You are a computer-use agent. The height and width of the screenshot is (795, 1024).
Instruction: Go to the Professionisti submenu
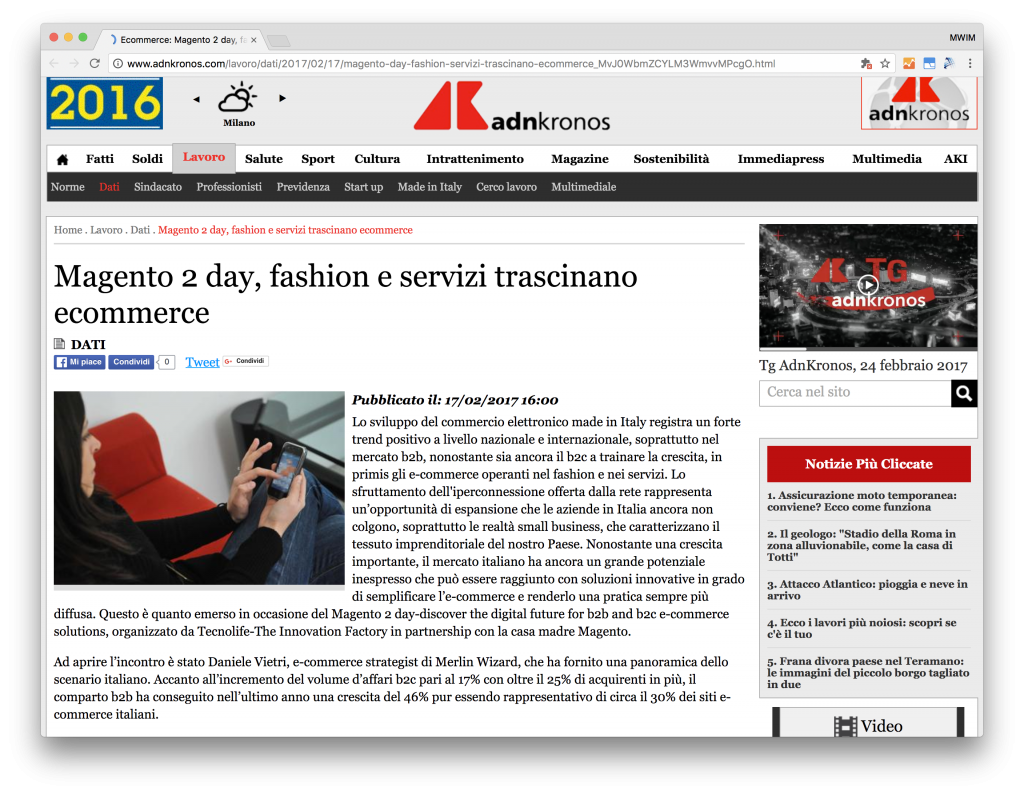point(229,187)
